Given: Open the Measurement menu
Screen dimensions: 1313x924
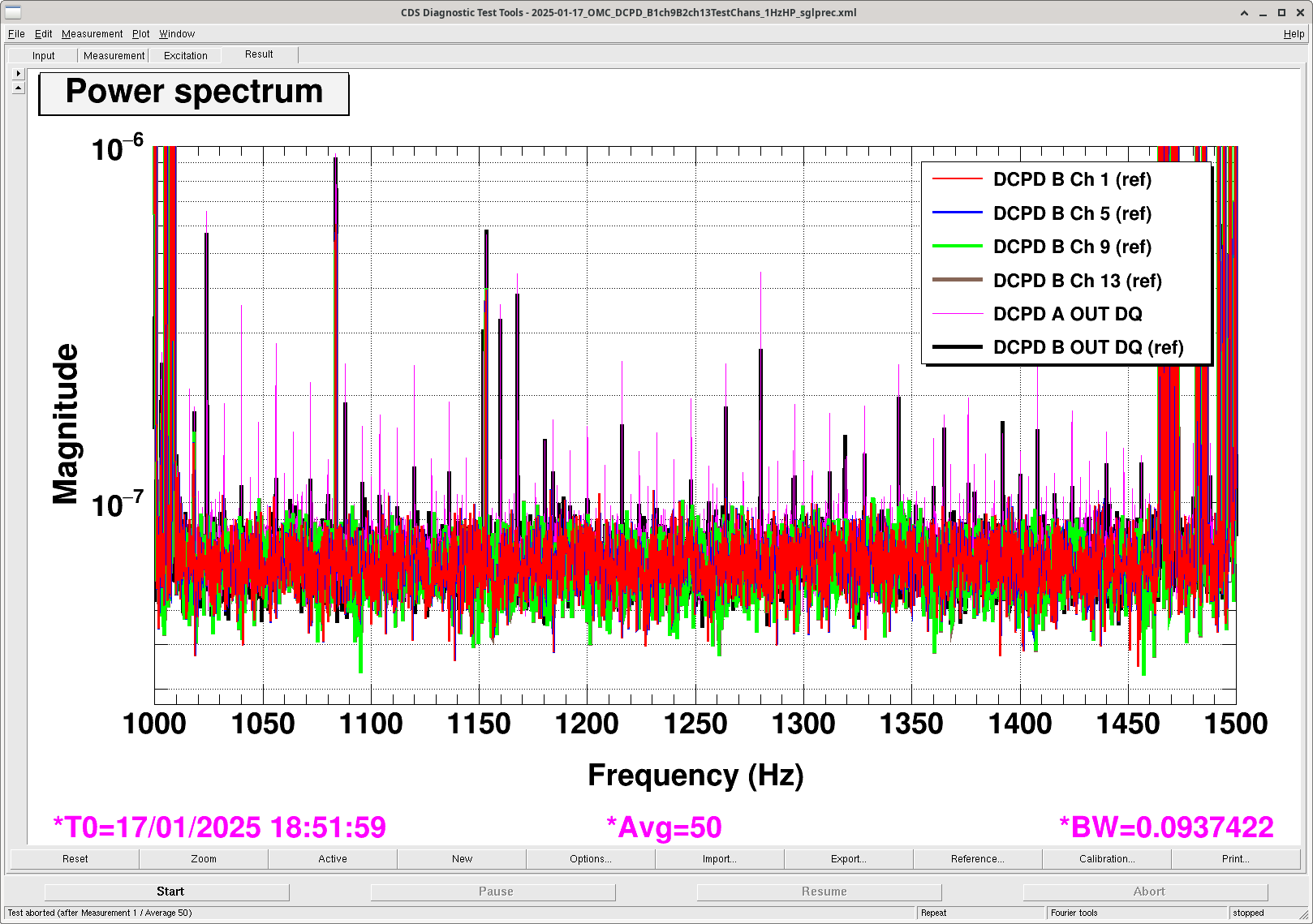Looking at the screenshot, I should click(92, 34).
